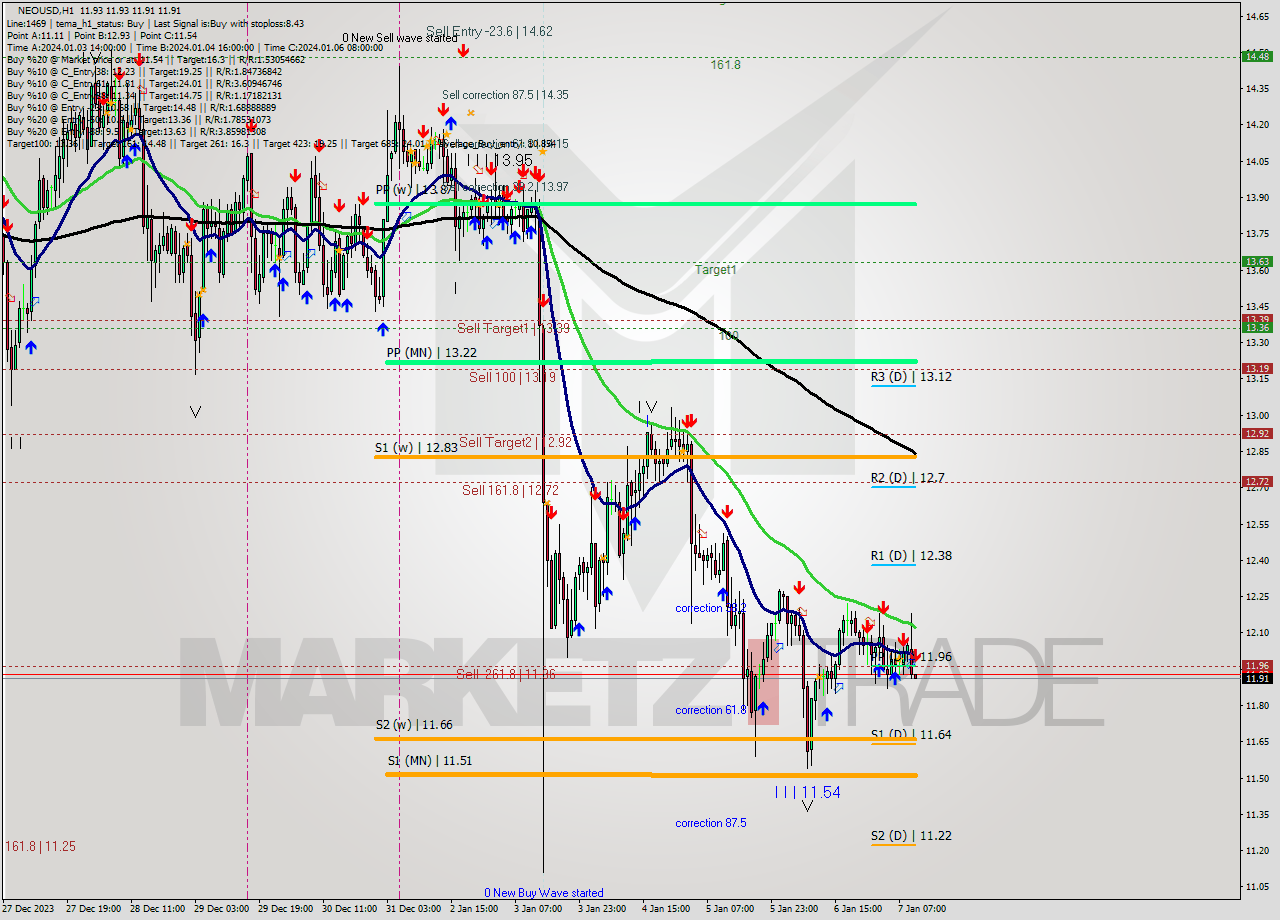Click the 'S1 (D) | 11.64' support label
1280x920 pixels.
click(911, 734)
